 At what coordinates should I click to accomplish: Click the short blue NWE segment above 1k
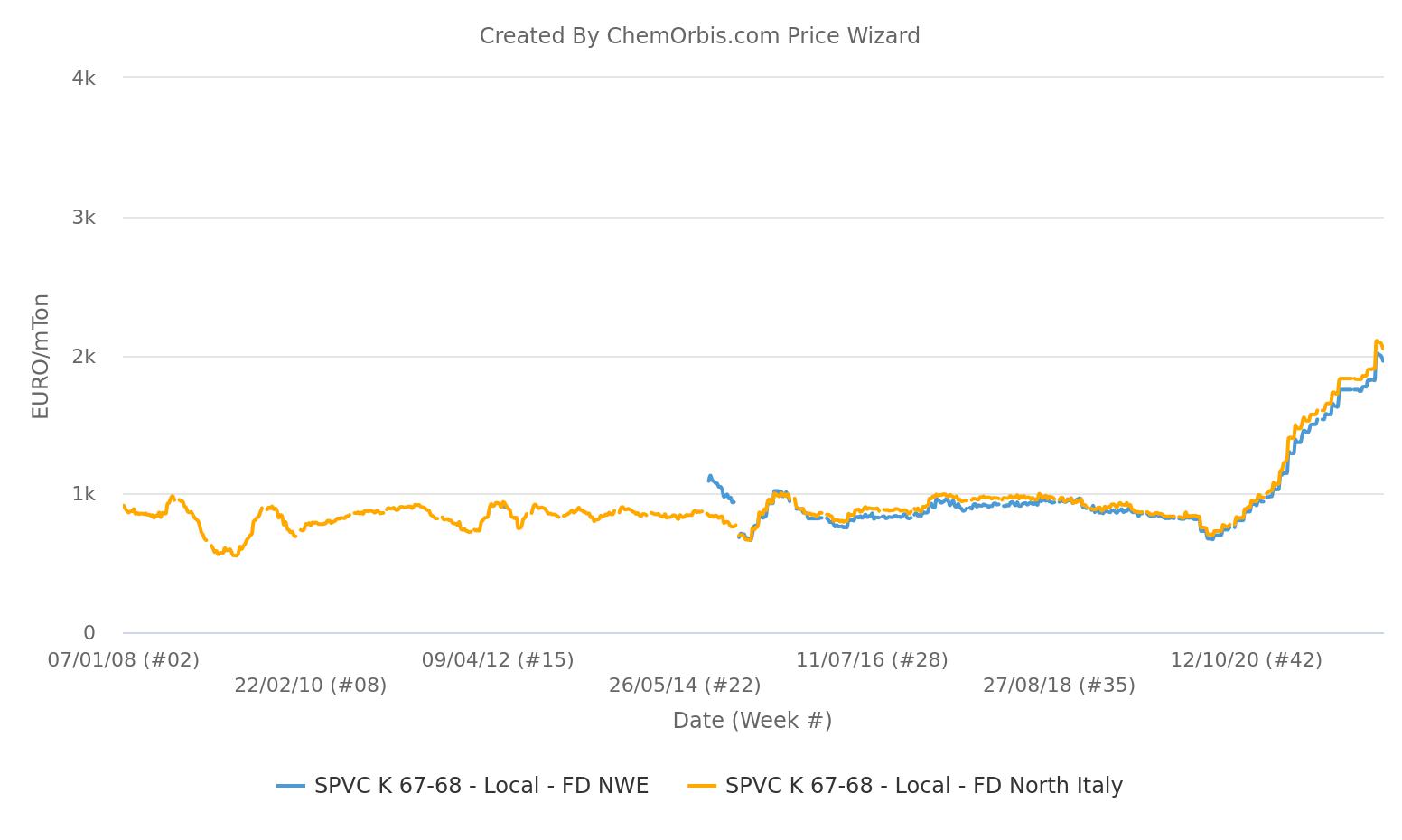click(720, 489)
